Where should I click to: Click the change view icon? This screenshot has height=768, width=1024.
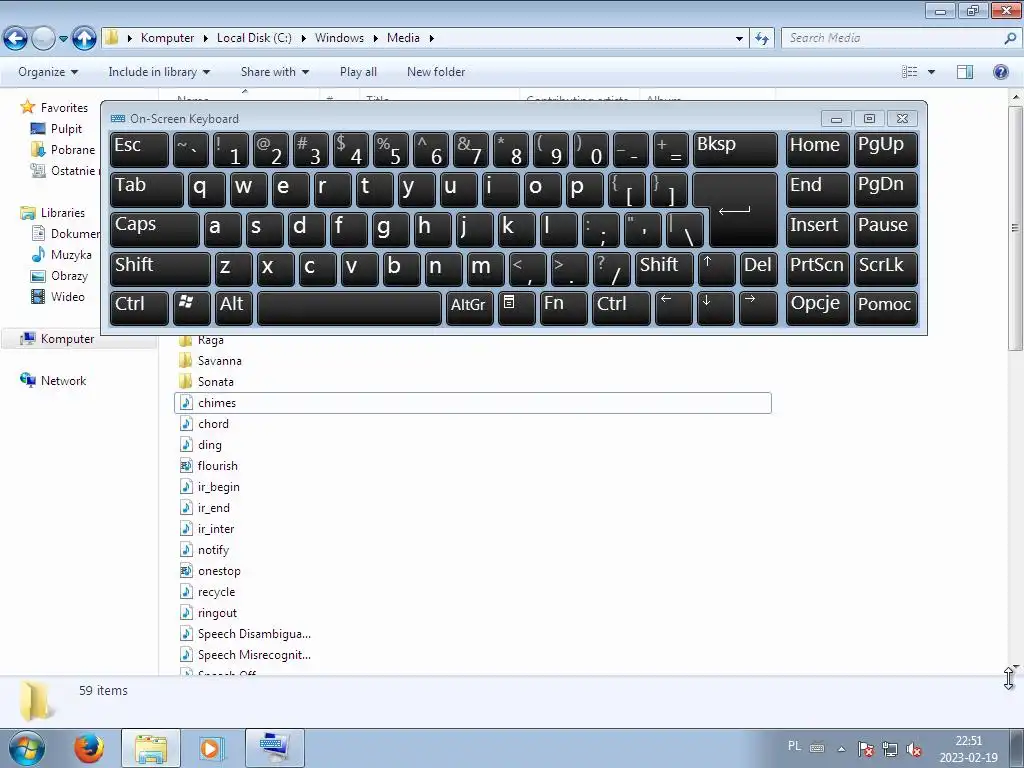pyautogui.click(x=910, y=72)
